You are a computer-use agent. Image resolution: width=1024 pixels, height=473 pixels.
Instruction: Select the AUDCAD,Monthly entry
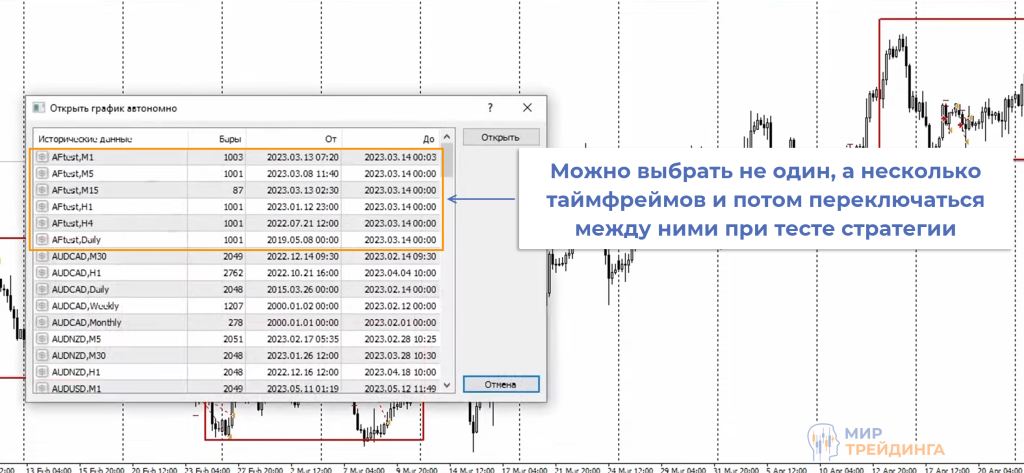point(237,322)
